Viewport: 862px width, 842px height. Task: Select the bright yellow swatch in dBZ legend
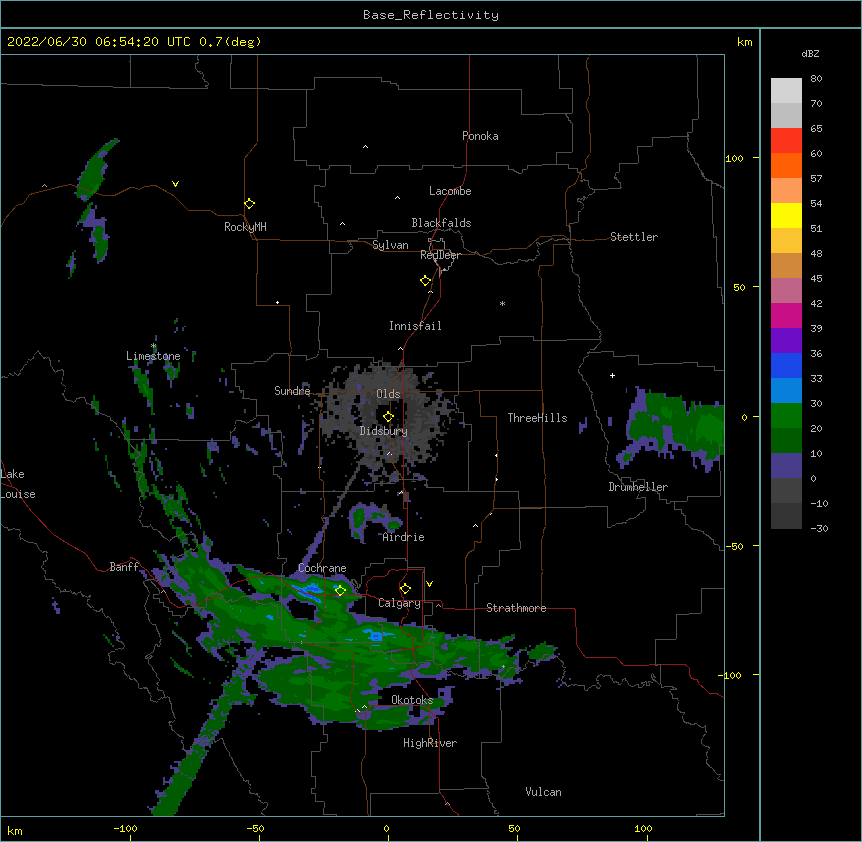(x=786, y=216)
